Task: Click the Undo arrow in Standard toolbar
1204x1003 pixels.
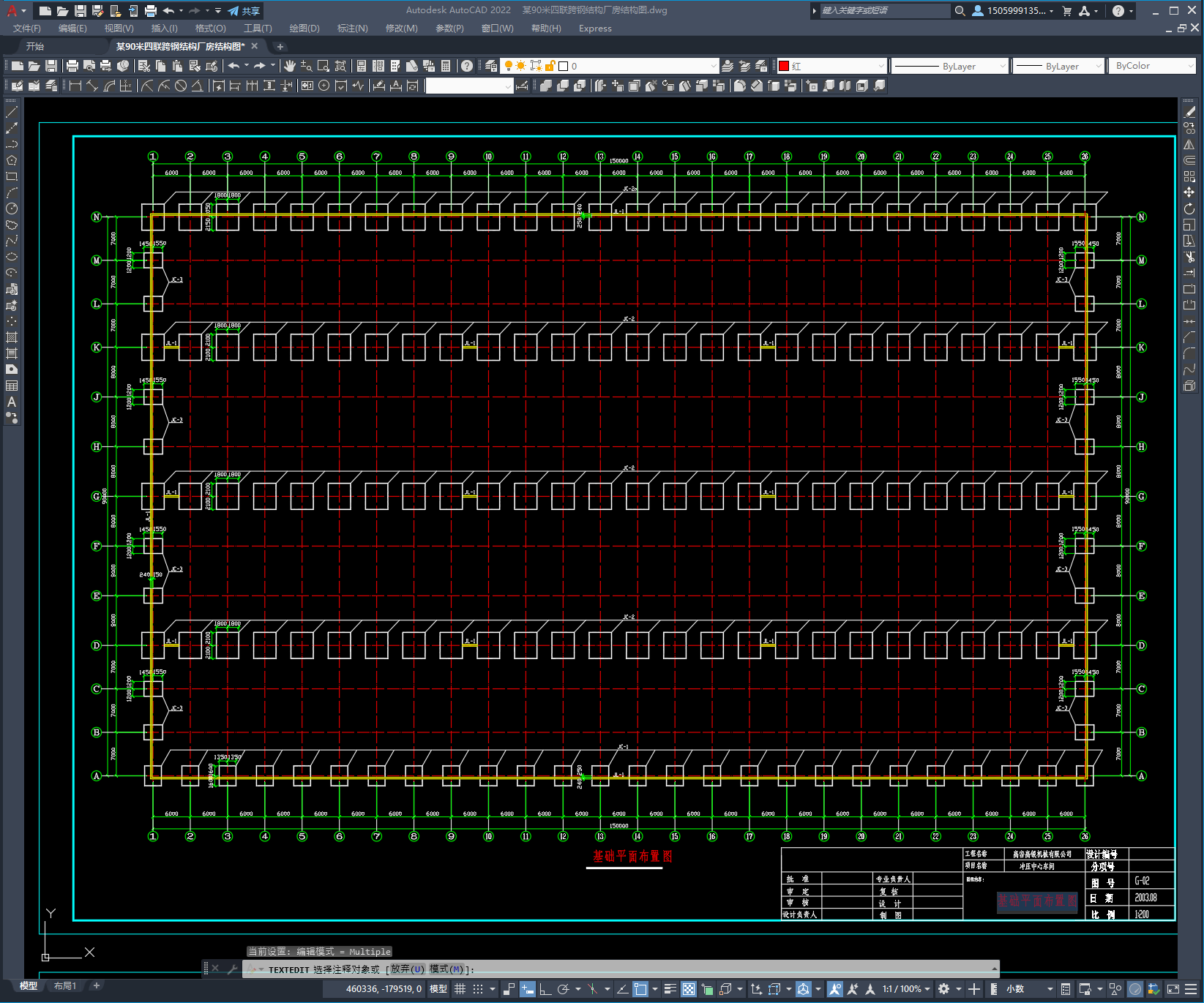Action: pyautogui.click(x=234, y=66)
